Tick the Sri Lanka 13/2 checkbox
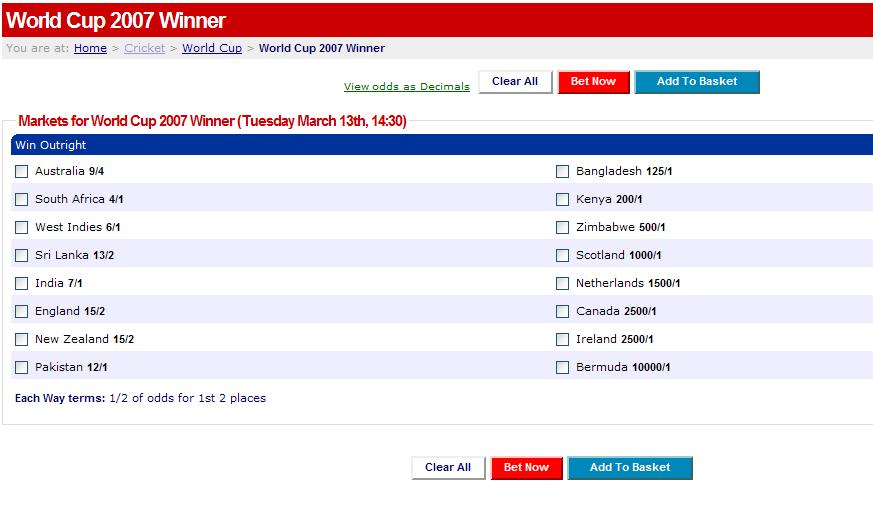This screenshot has width=873, height=512. coord(22,256)
